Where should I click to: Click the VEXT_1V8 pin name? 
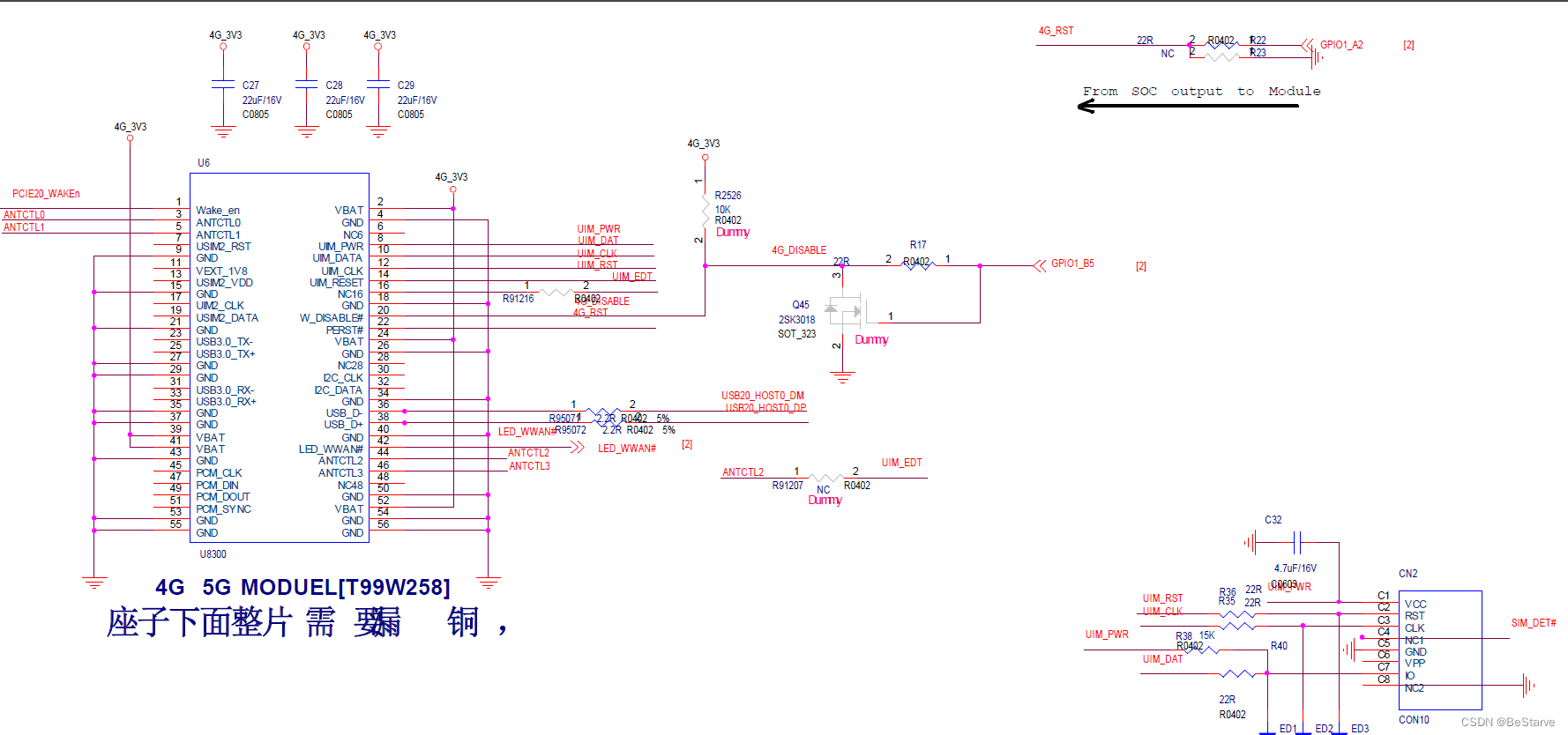[x=221, y=271]
